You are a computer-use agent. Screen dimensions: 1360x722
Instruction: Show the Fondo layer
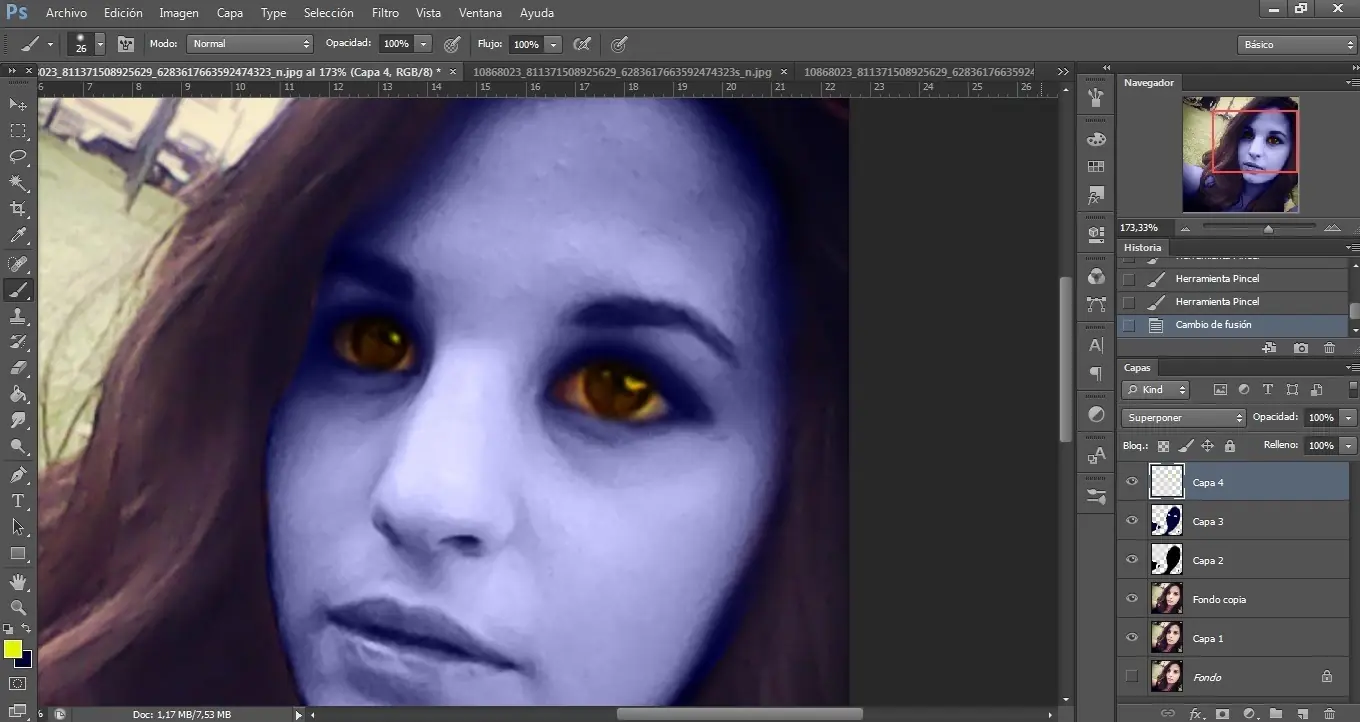pyautogui.click(x=1132, y=677)
